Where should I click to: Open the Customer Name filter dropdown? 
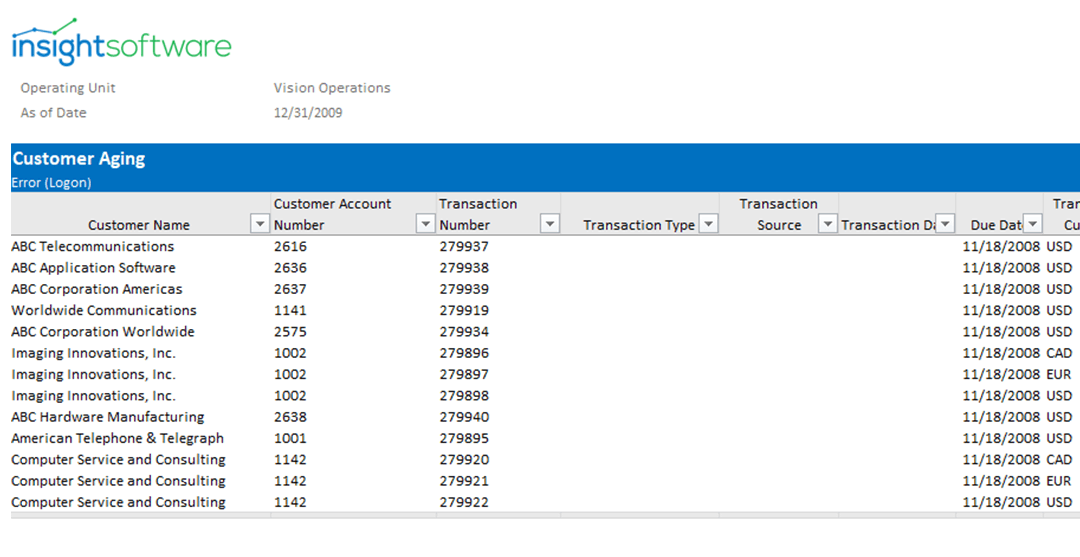tap(260, 224)
